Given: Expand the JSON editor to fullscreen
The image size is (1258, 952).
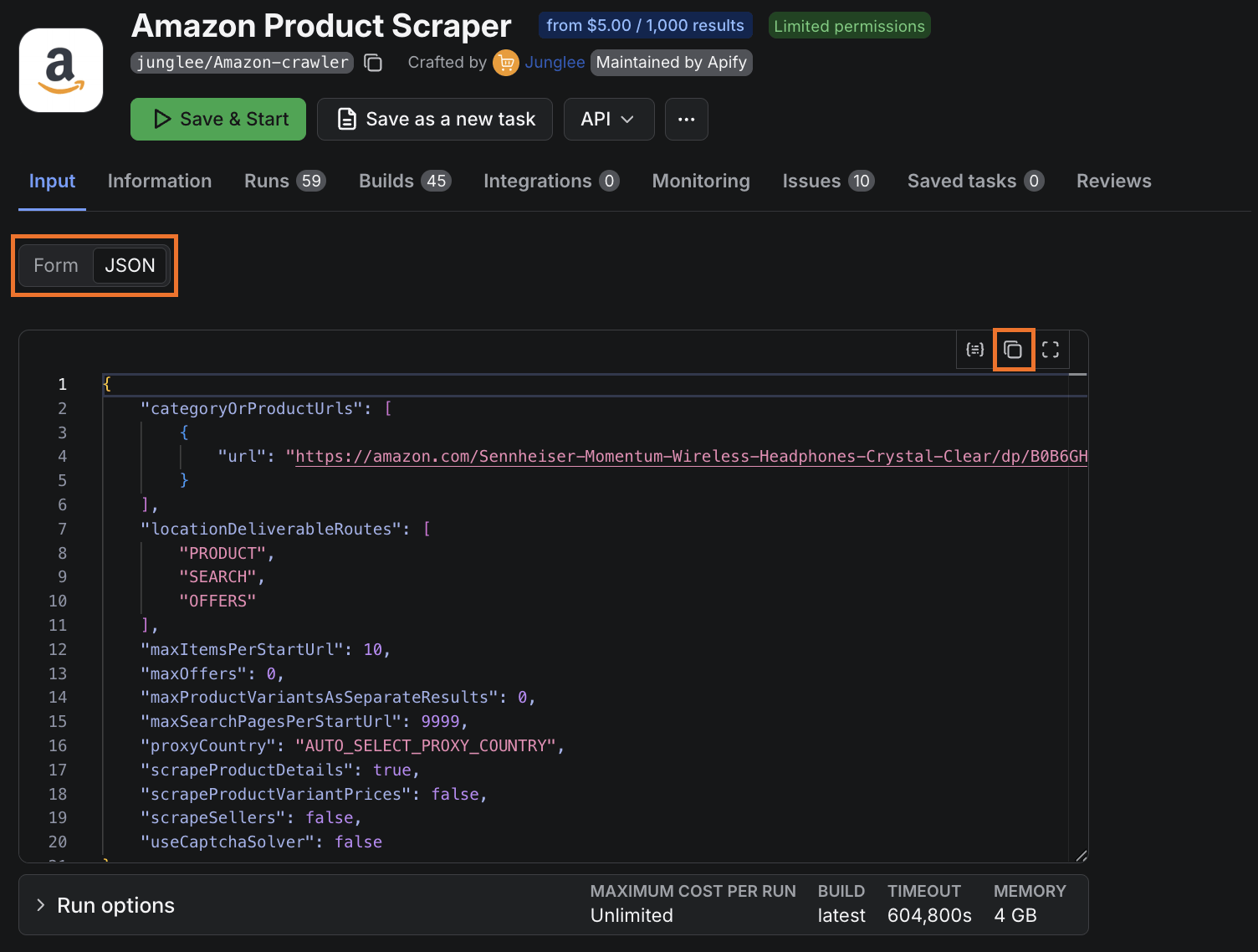Looking at the screenshot, I should click(x=1051, y=350).
